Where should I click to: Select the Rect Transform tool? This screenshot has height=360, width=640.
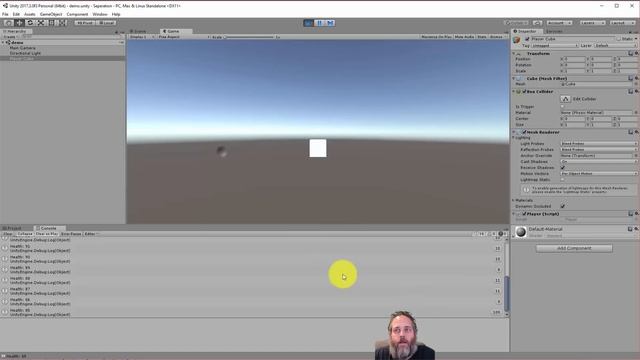(x=51, y=23)
